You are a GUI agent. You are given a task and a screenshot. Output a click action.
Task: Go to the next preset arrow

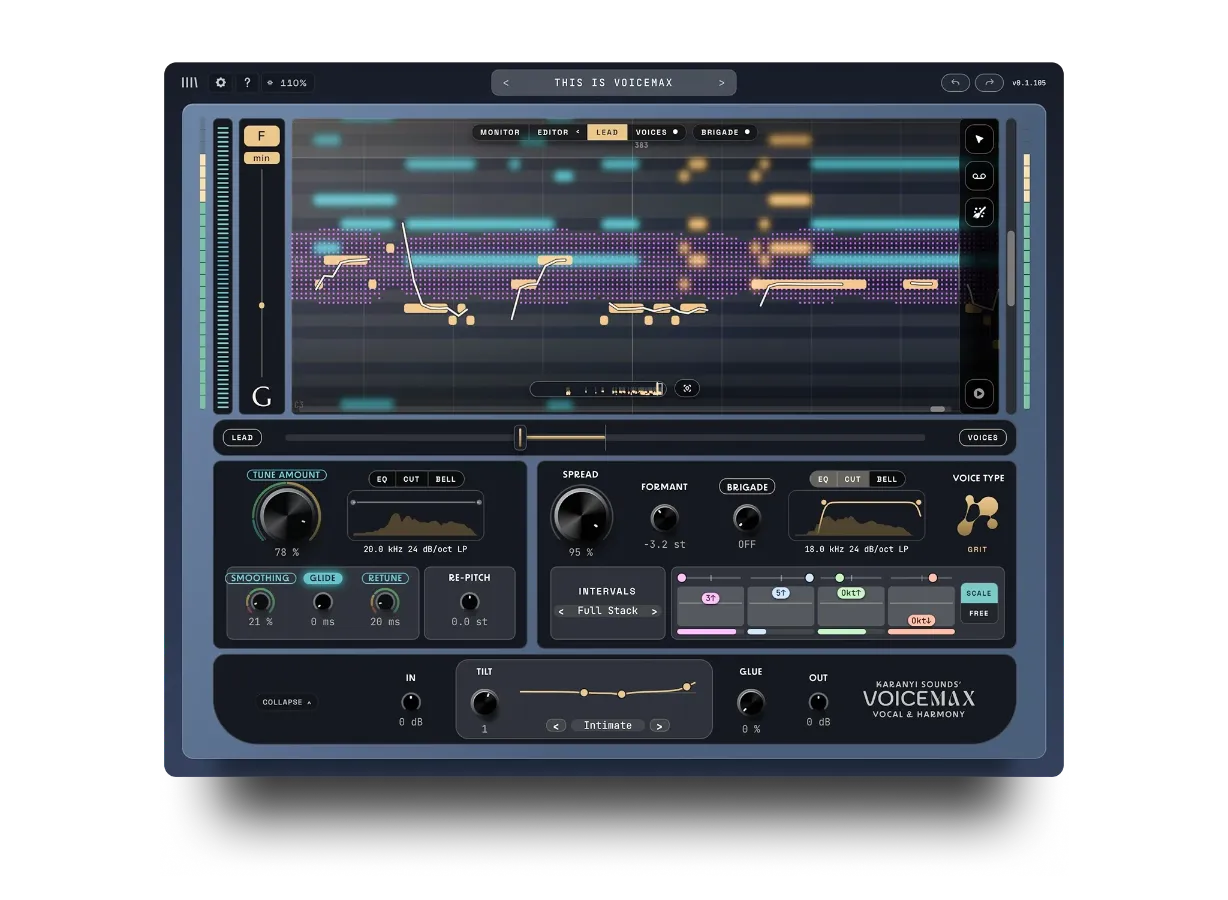pyautogui.click(x=722, y=83)
